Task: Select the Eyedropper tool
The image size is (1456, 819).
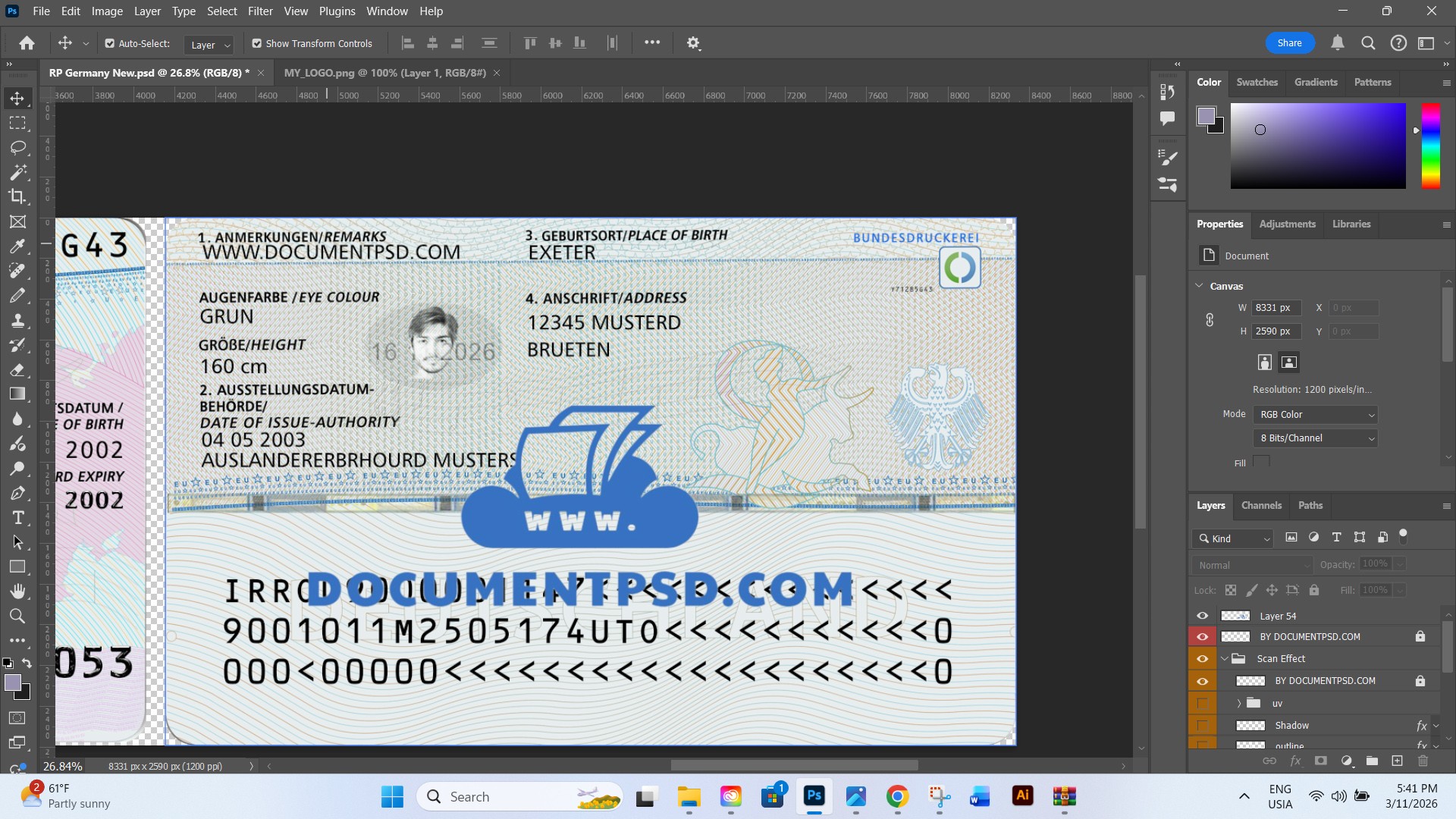Action: point(17,246)
